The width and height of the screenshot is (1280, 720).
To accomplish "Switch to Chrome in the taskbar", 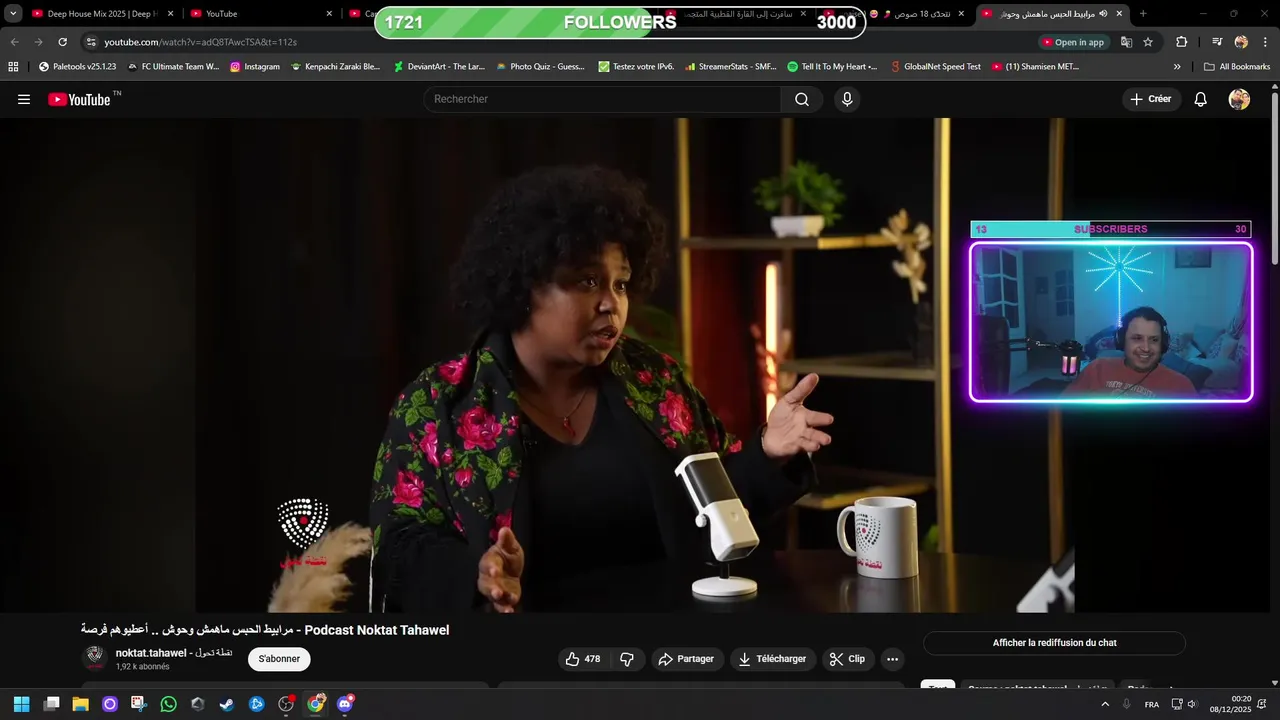I will pyautogui.click(x=315, y=704).
